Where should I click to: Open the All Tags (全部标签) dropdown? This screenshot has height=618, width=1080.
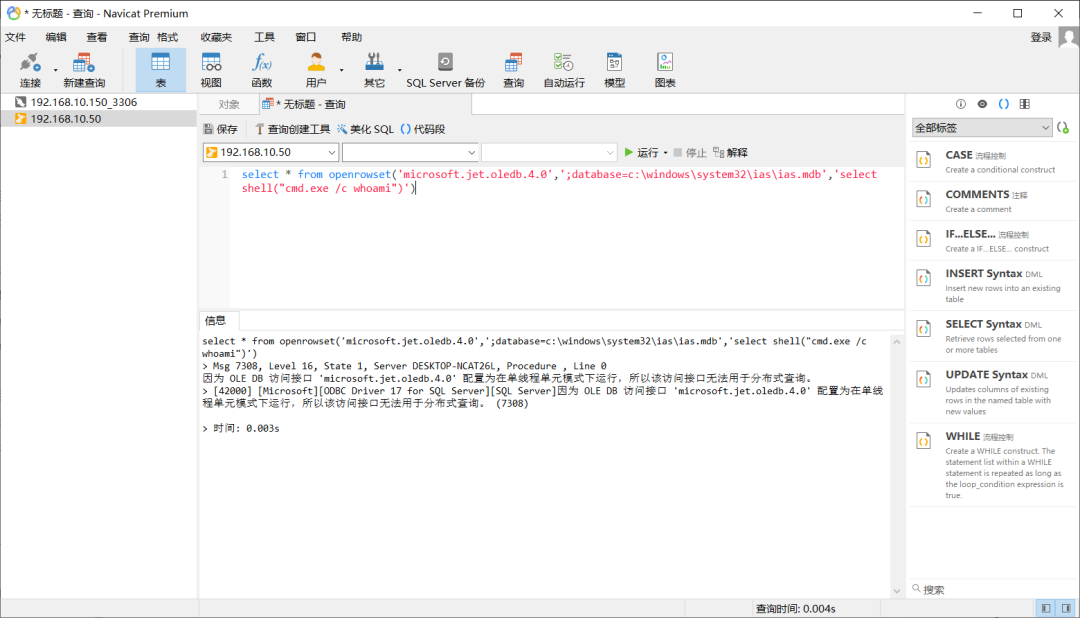[x=982, y=128]
